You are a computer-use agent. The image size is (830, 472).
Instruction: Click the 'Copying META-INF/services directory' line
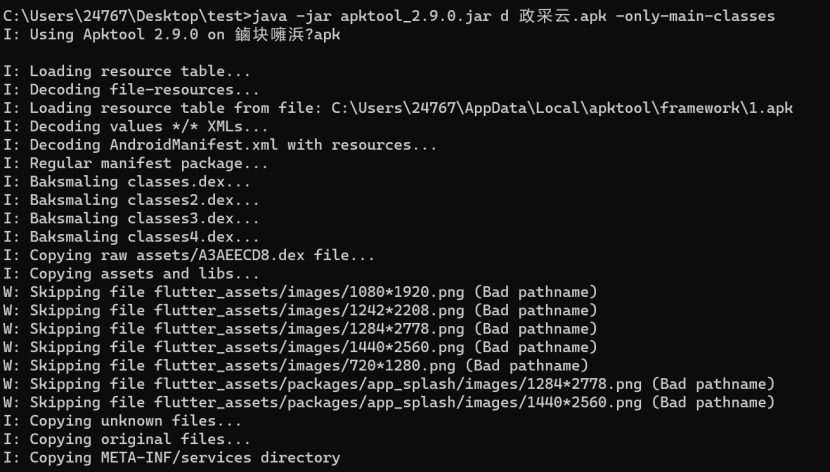point(172,457)
